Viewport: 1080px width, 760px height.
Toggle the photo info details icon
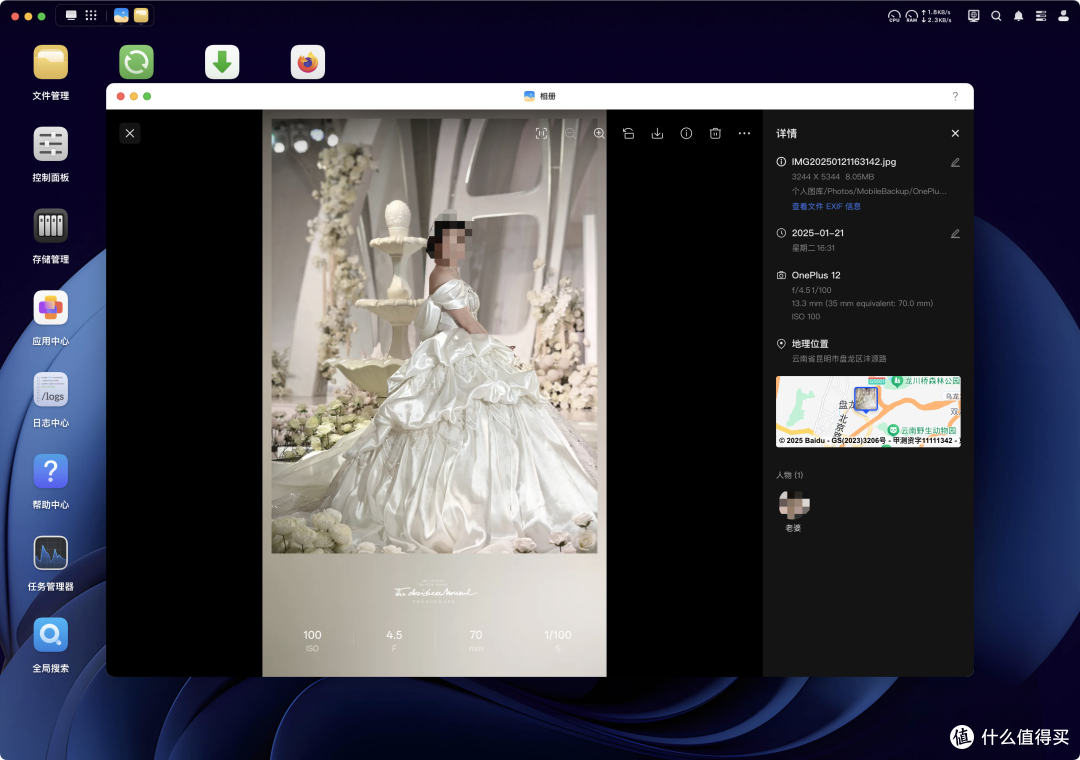(686, 134)
